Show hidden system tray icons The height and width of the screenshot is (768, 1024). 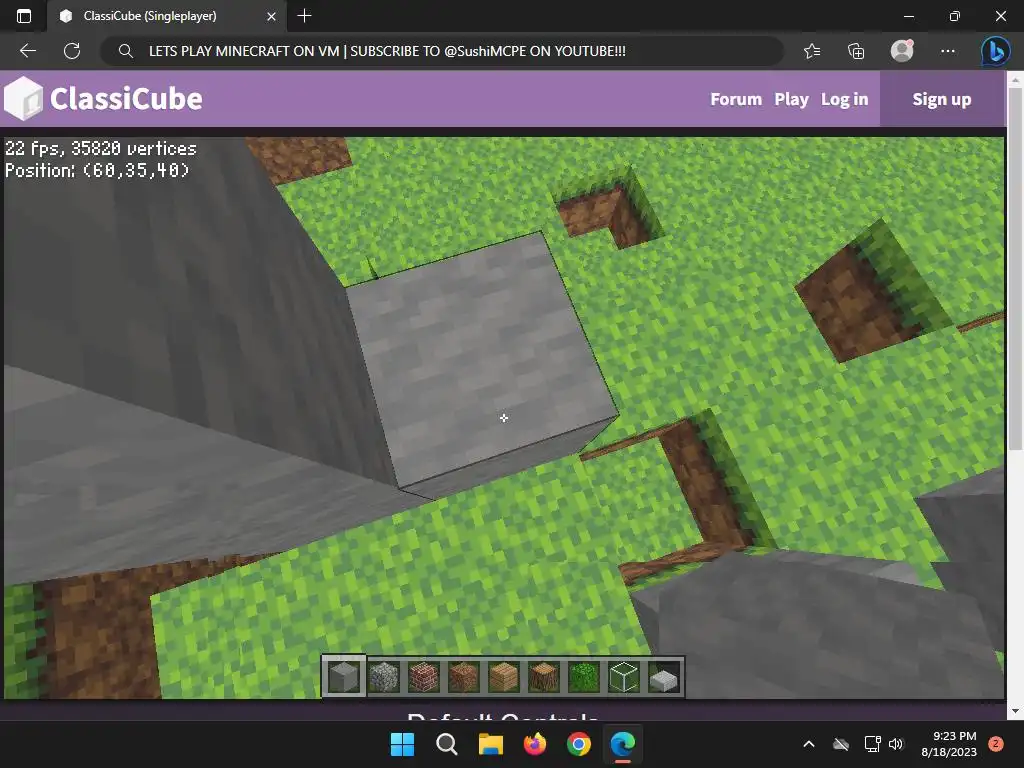tap(808, 744)
